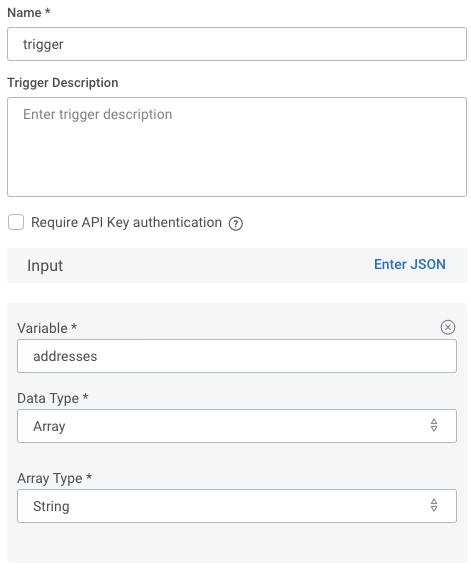Click the Data Type up-down arrows icon
This screenshot has width=471, height=568.
pyautogui.click(x=434, y=425)
